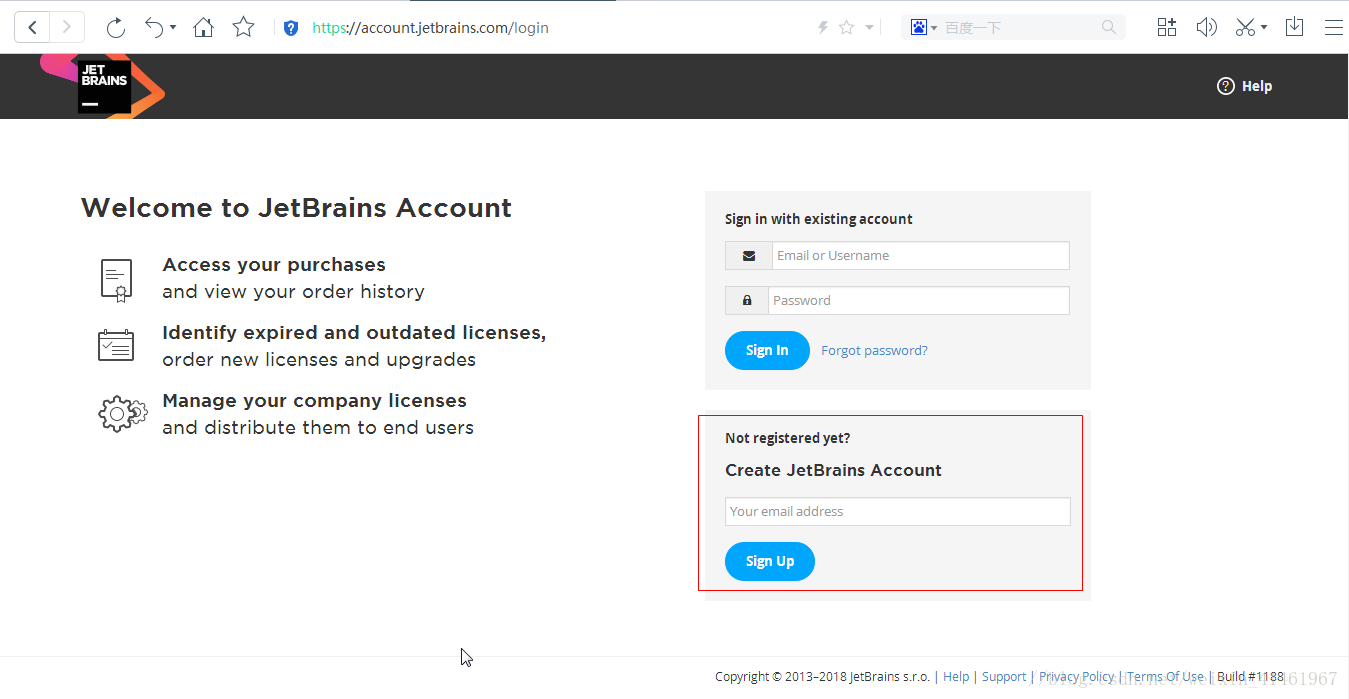
Task: Click the purchases certificate icon
Action: point(116,279)
